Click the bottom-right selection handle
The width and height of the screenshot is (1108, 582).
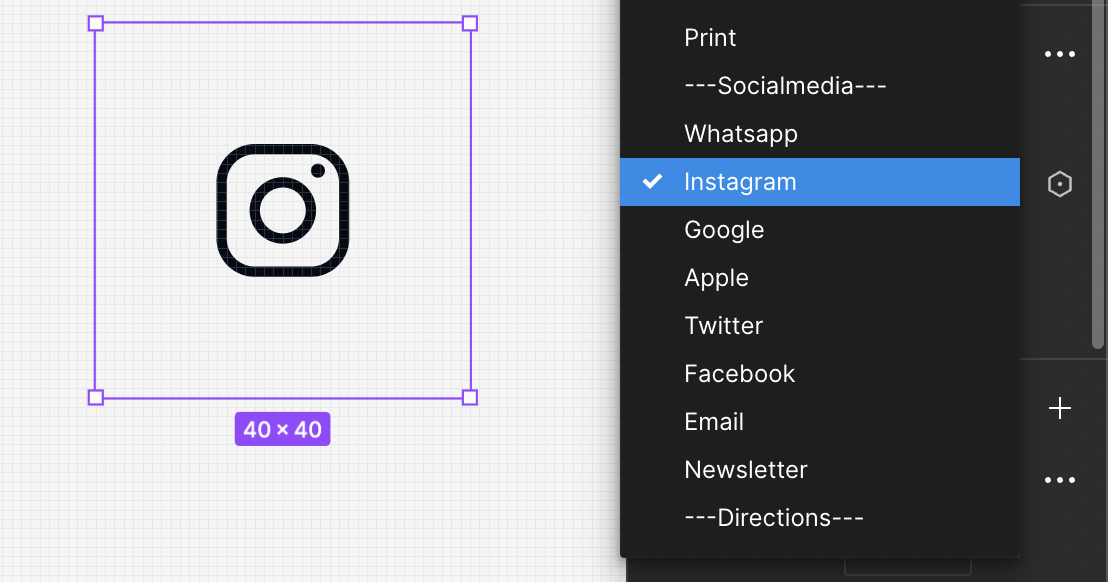pos(470,398)
